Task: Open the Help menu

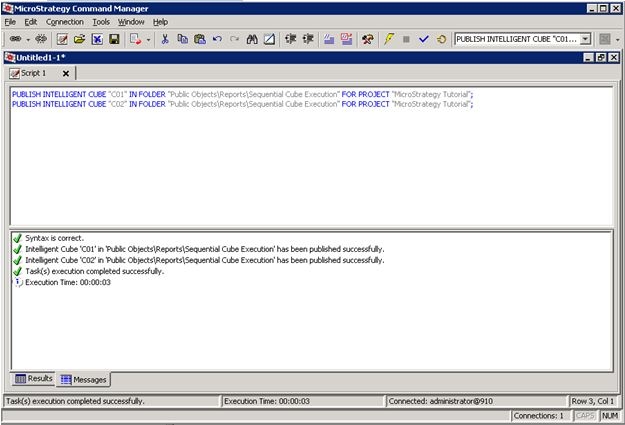Action: pyautogui.click(x=160, y=21)
